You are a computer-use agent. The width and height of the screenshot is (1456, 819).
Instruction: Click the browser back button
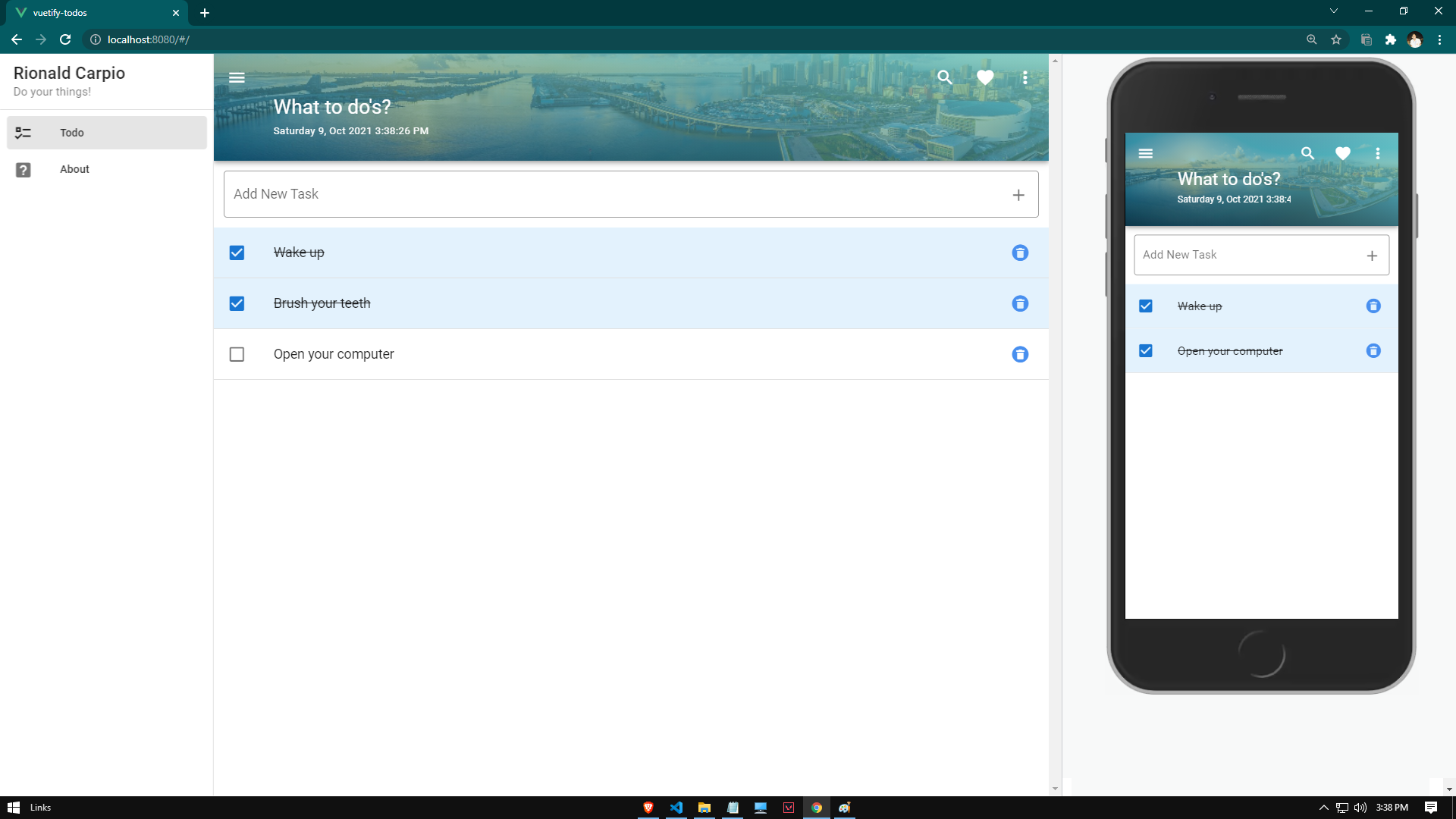[x=17, y=39]
